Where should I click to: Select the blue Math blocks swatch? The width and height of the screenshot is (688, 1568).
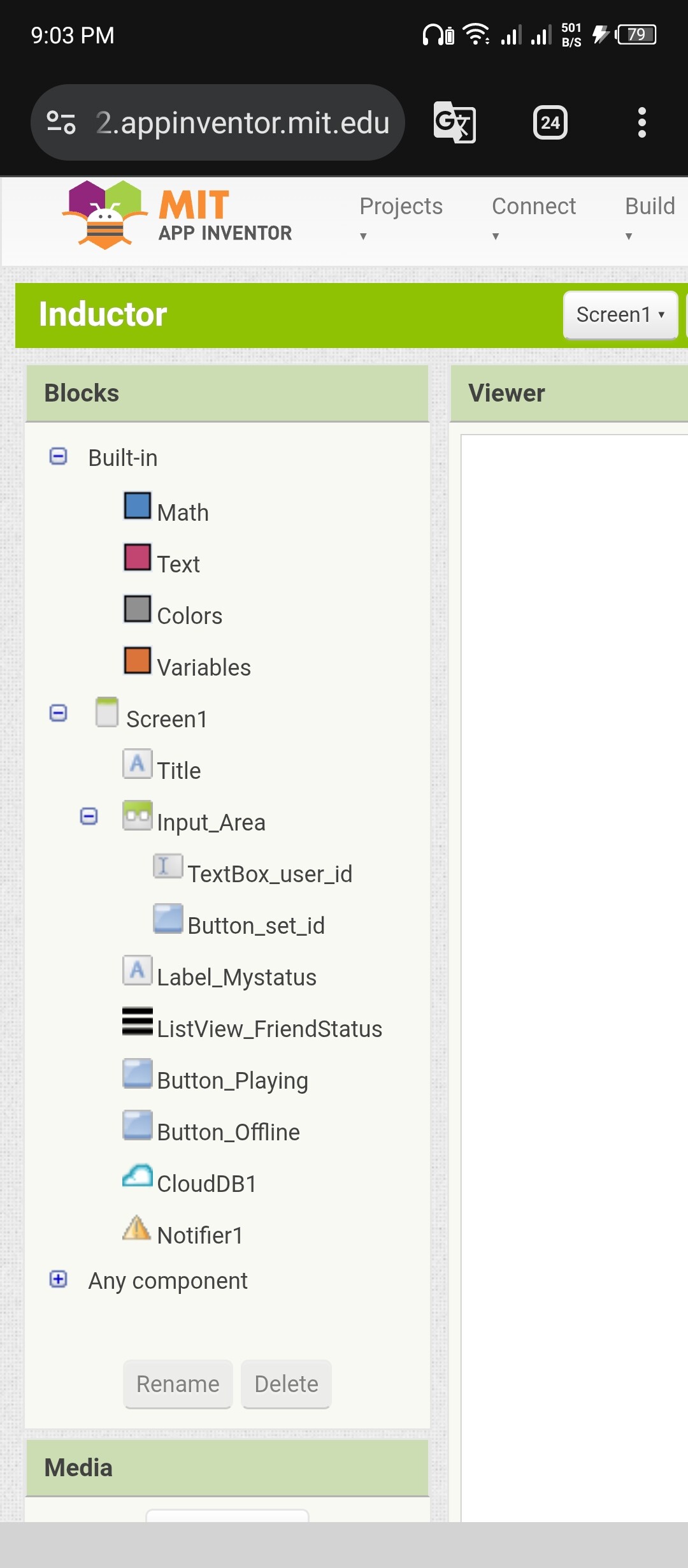138,506
